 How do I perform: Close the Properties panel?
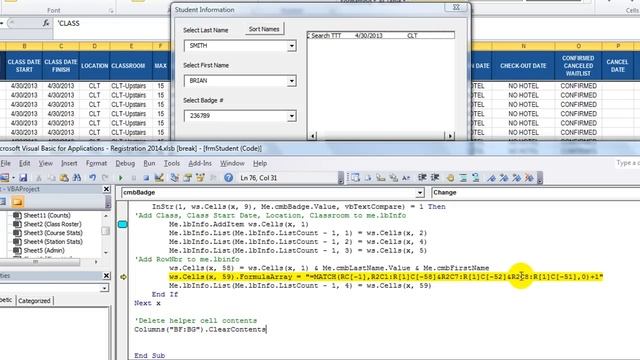[x=106, y=276]
